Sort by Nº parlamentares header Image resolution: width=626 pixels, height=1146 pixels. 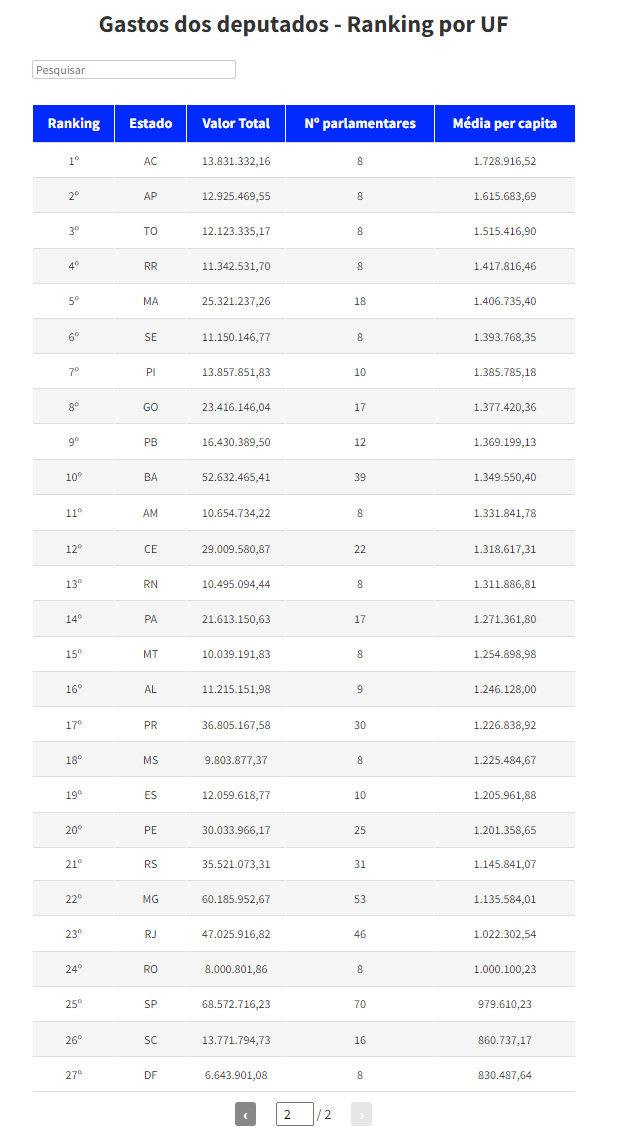tap(360, 124)
